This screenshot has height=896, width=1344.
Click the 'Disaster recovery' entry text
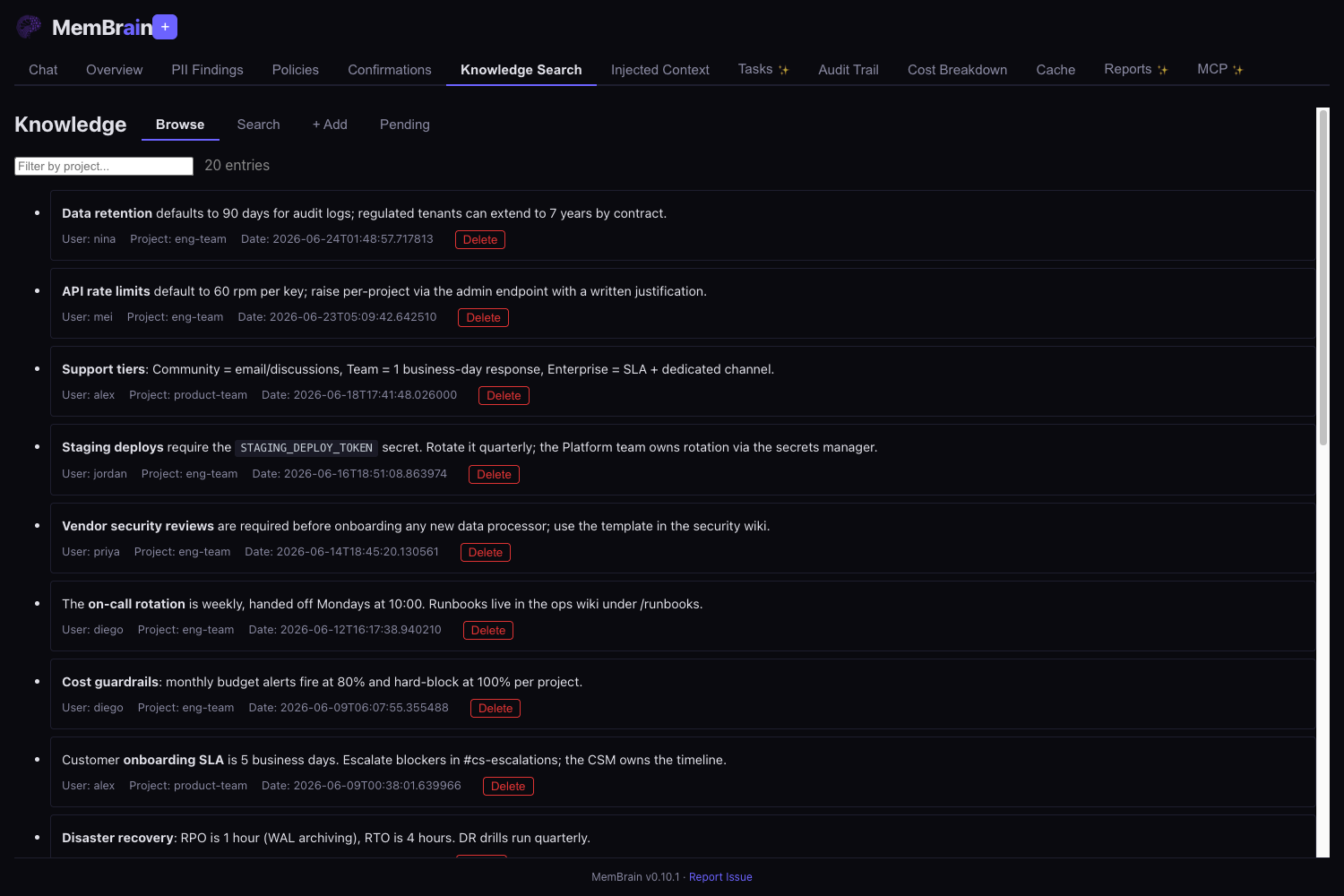point(326,838)
